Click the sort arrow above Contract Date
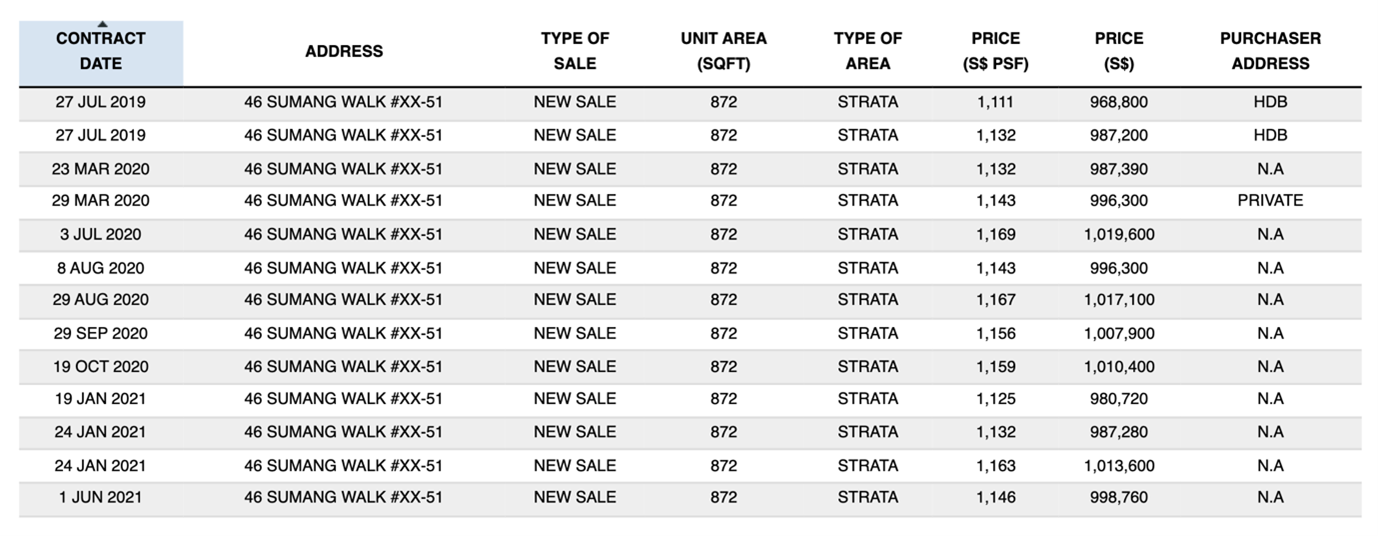The image size is (1378, 536). pos(101,24)
